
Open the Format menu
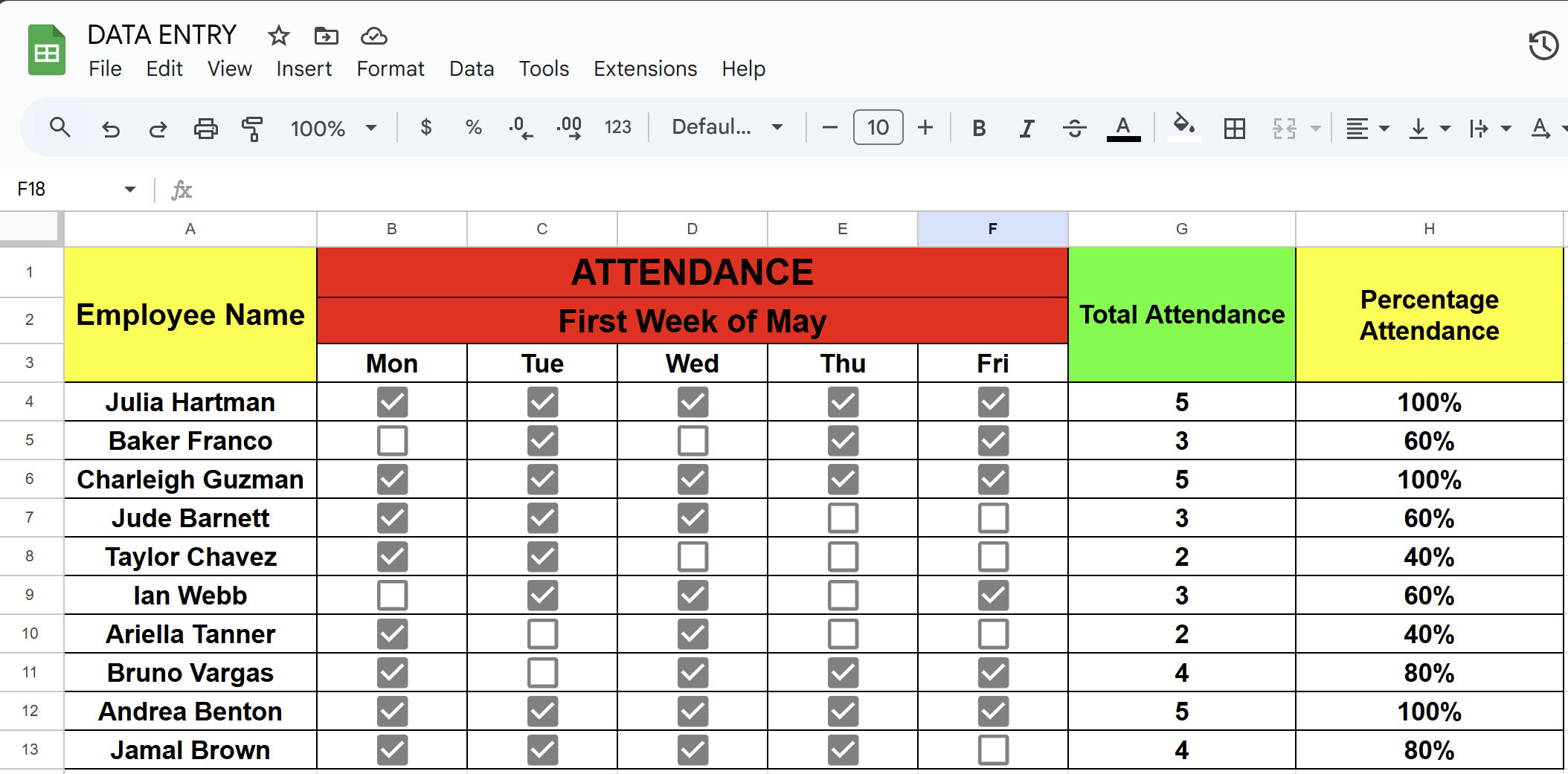pyautogui.click(x=390, y=68)
